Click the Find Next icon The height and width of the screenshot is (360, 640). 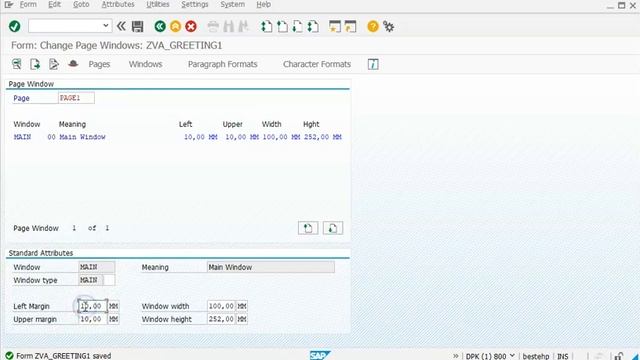(243, 27)
